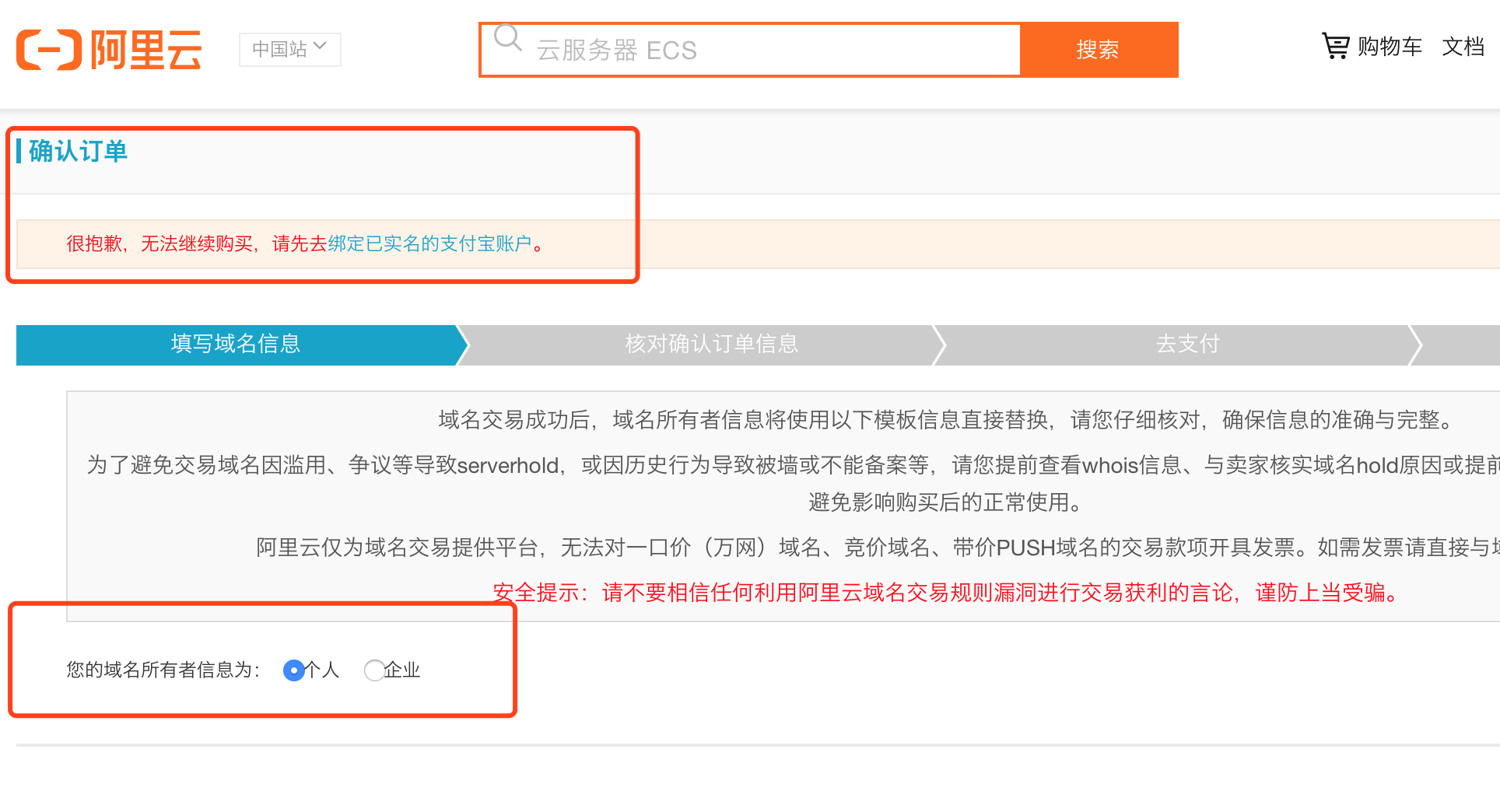Click the search input field

pos(778,49)
